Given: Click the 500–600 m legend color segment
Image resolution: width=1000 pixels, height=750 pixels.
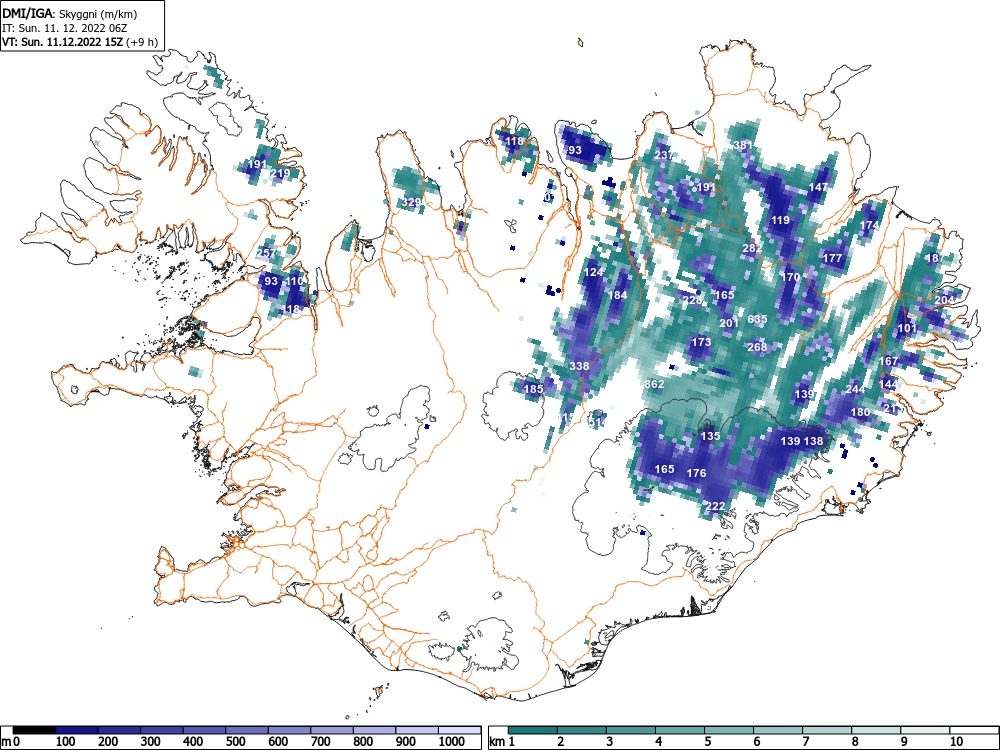Looking at the screenshot, I should pyautogui.click(x=247, y=730).
